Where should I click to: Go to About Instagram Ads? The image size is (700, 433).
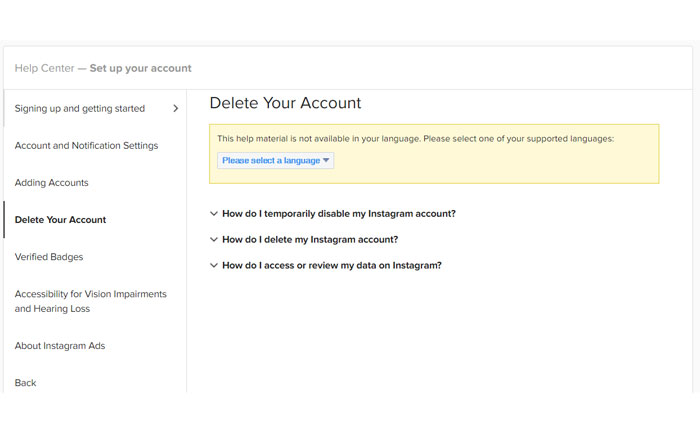(60, 346)
